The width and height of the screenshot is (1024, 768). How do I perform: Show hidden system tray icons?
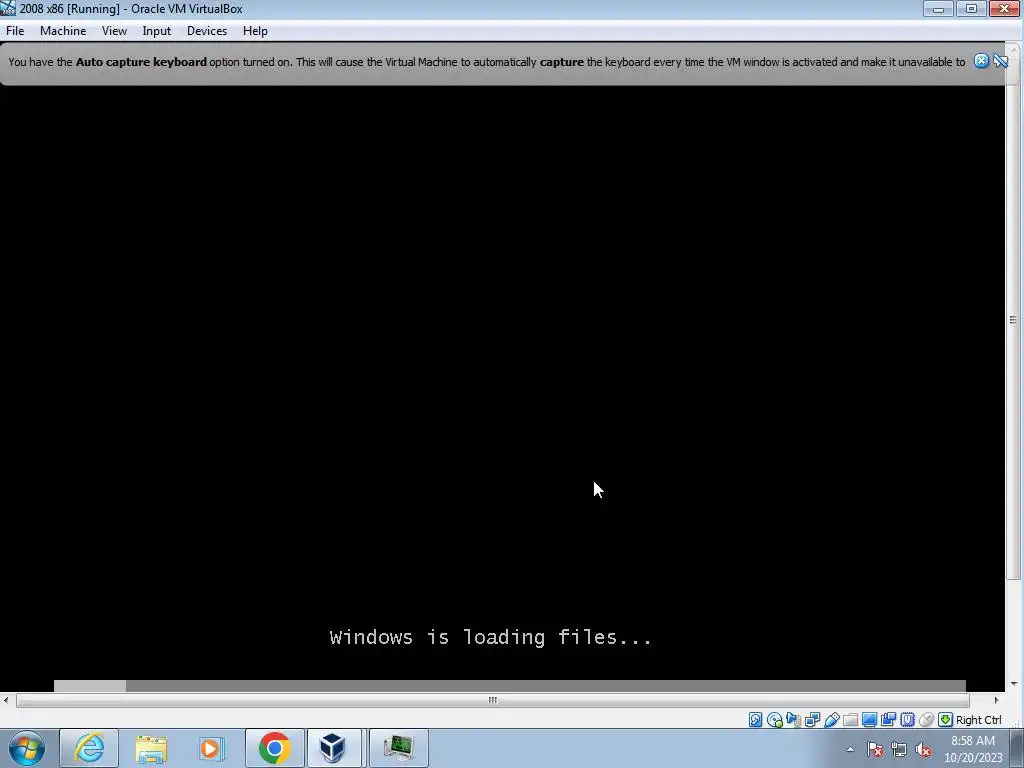coord(850,750)
